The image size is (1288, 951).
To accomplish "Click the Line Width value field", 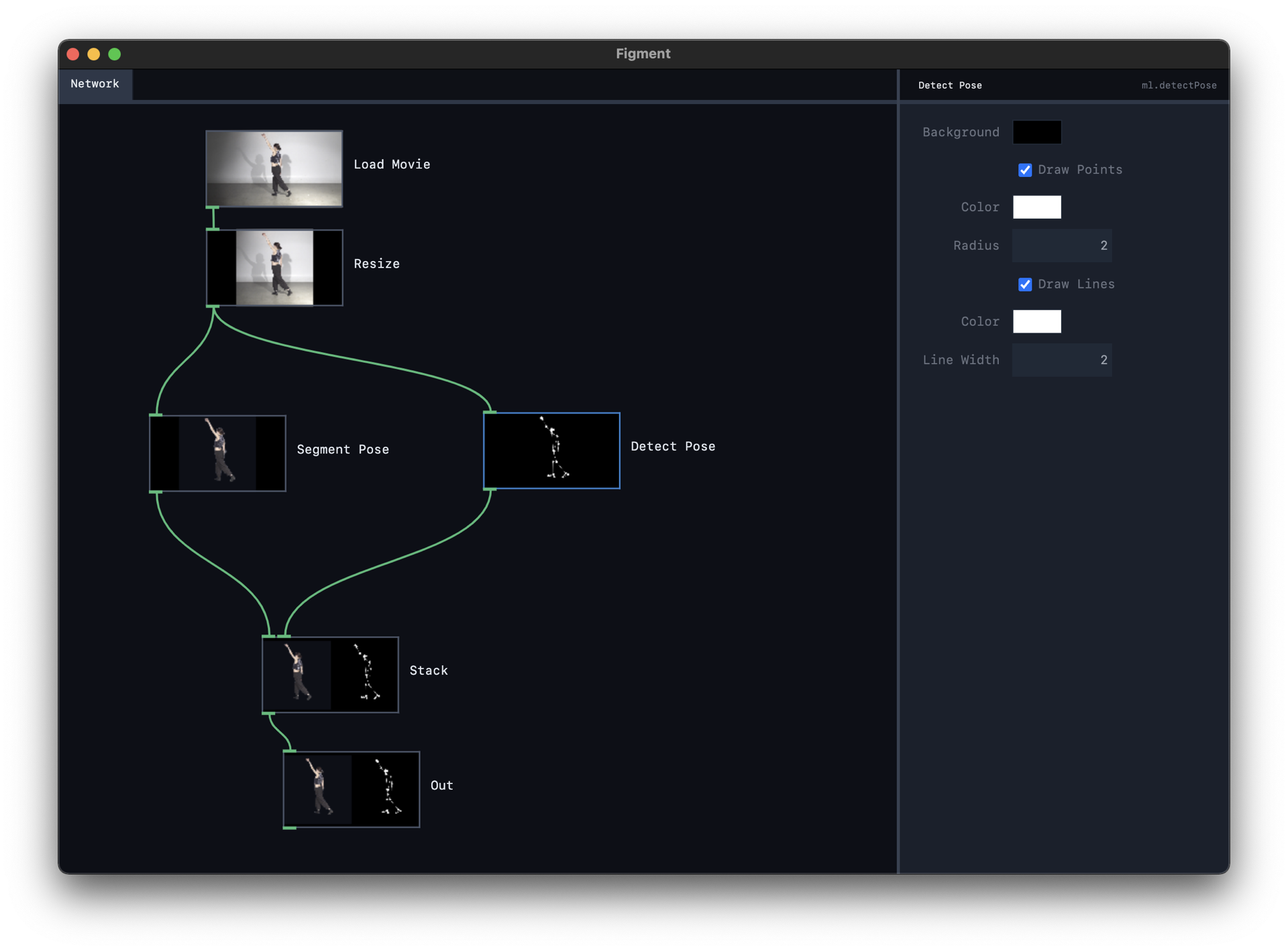I will point(1062,360).
